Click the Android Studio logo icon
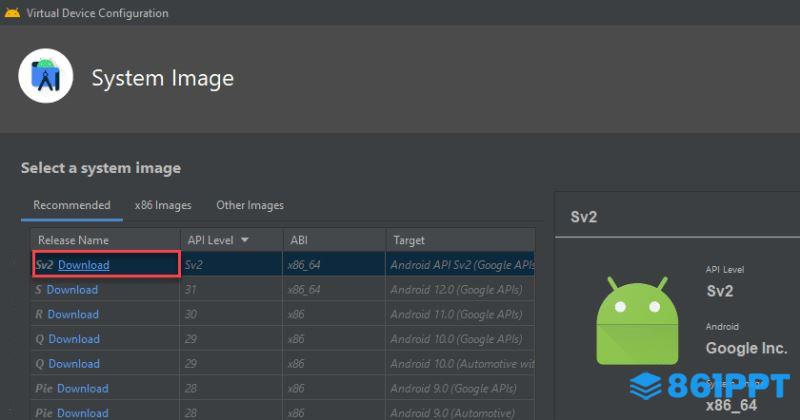The width and height of the screenshot is (800, 420). click(x=46, y=76)
